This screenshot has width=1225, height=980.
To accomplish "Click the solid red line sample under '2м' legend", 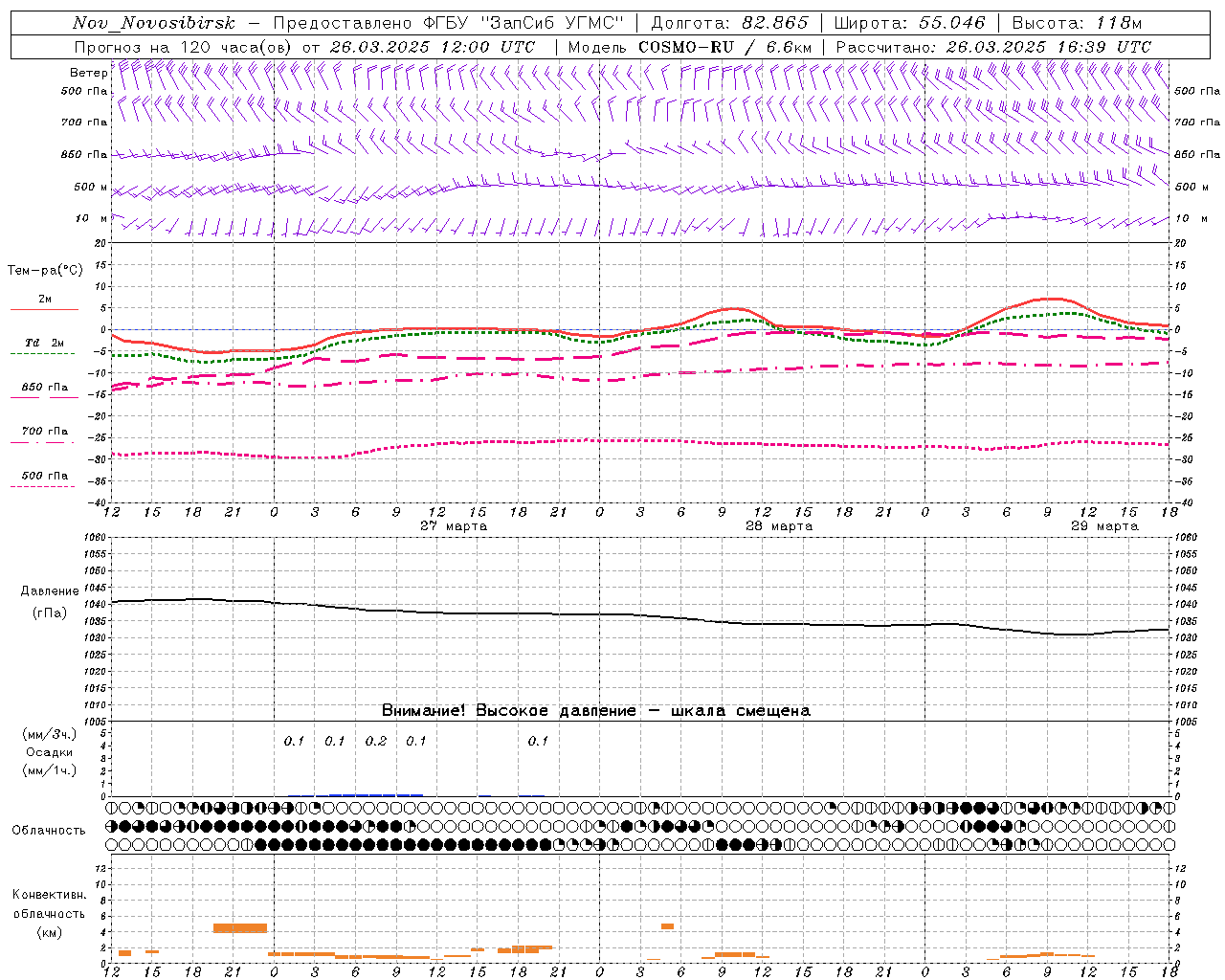I will pos(44,309).
